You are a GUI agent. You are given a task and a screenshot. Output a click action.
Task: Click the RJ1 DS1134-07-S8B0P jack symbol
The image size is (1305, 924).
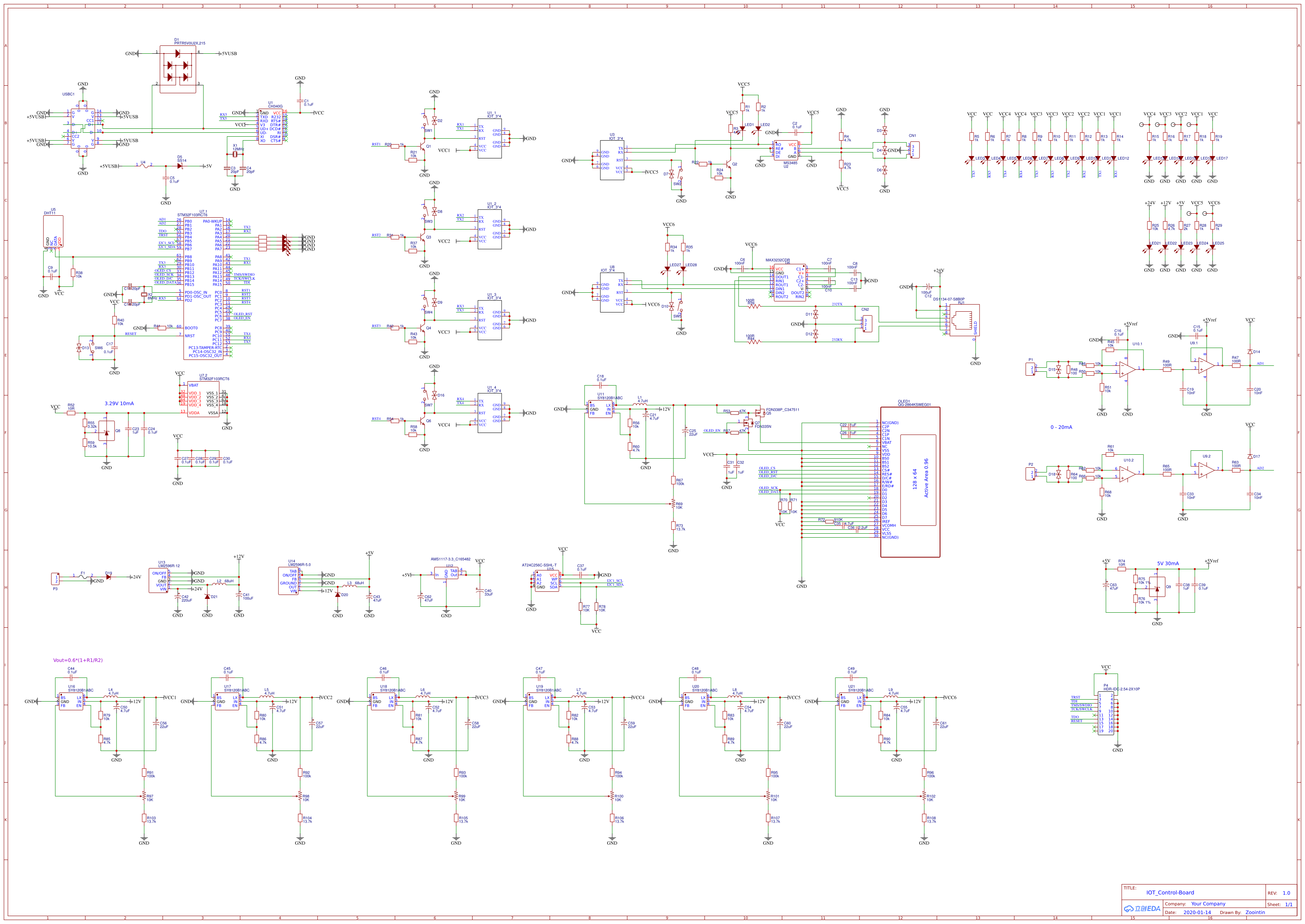click(964, 320)
